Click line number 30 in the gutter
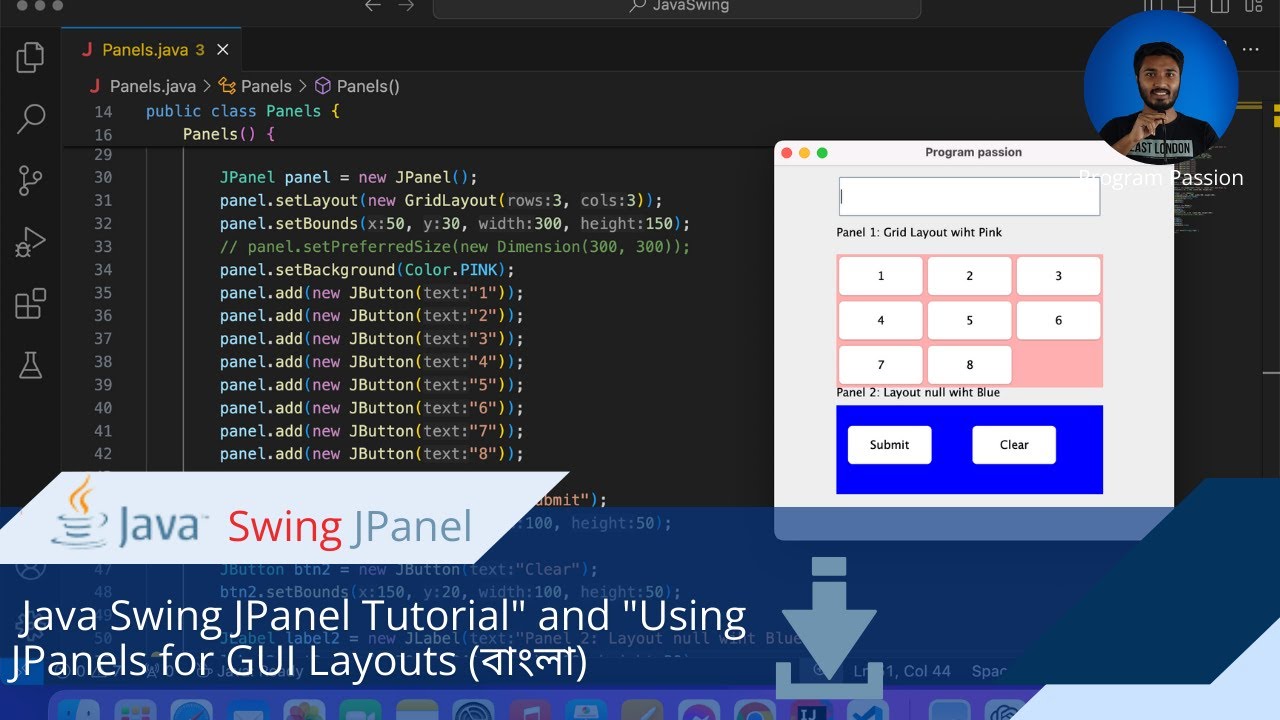This screenshot has height=720, width=1280. (x=102, y=177)
